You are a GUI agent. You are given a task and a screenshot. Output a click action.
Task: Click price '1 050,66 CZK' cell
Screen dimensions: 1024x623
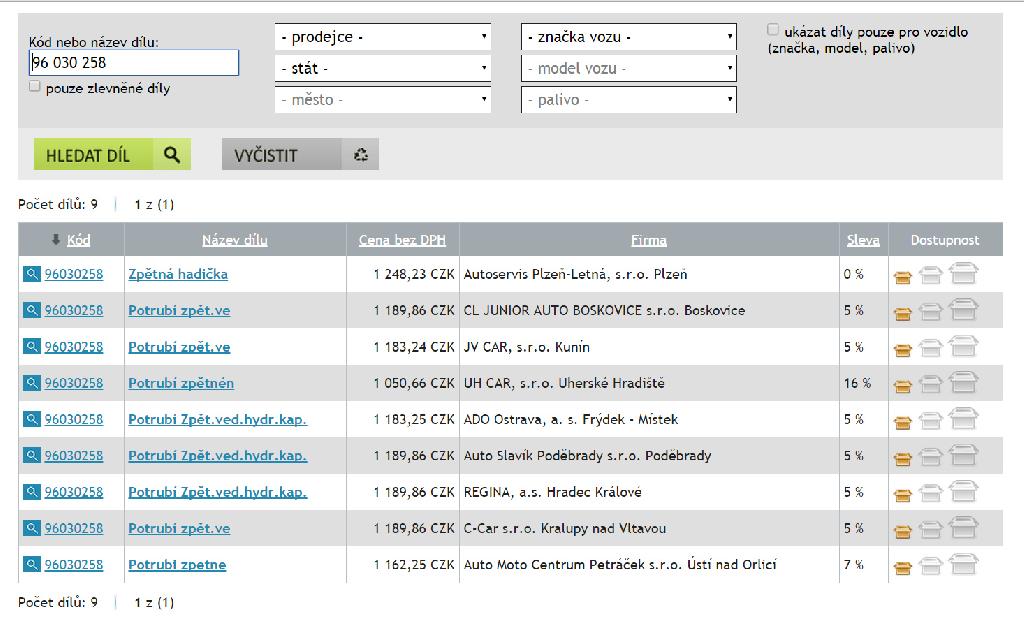(x=414, y=383)
